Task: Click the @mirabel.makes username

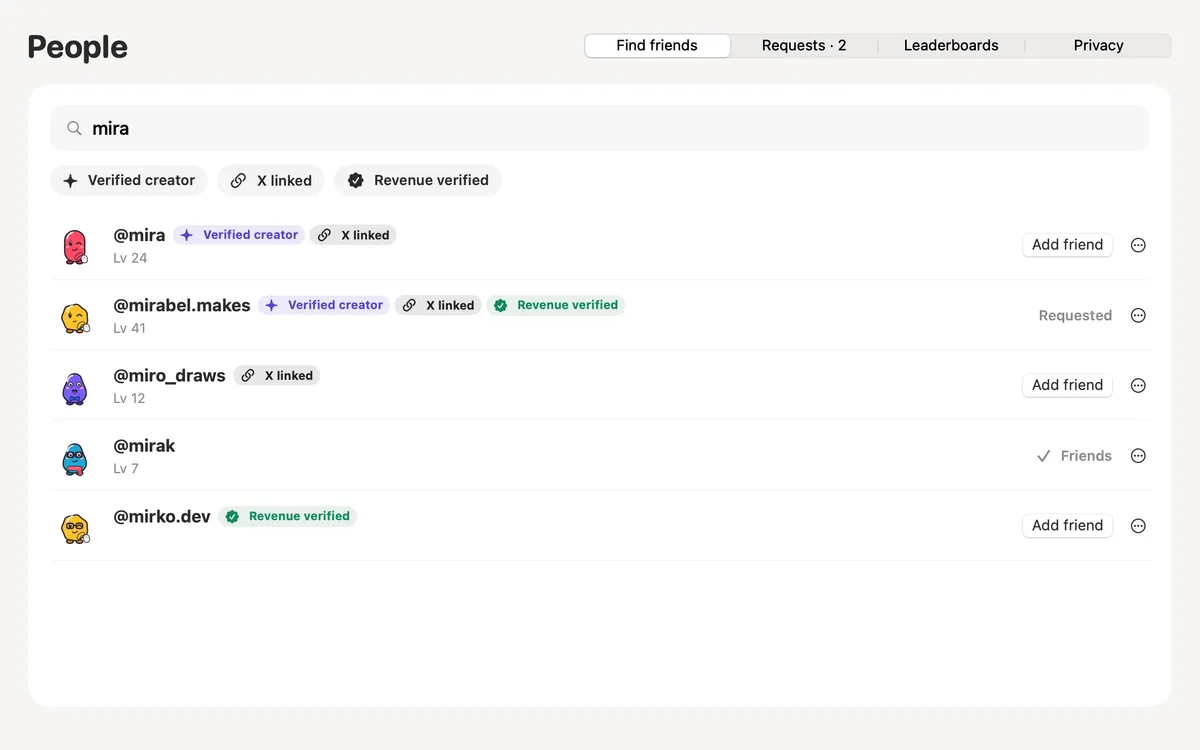Action: [x=182, y=305]
